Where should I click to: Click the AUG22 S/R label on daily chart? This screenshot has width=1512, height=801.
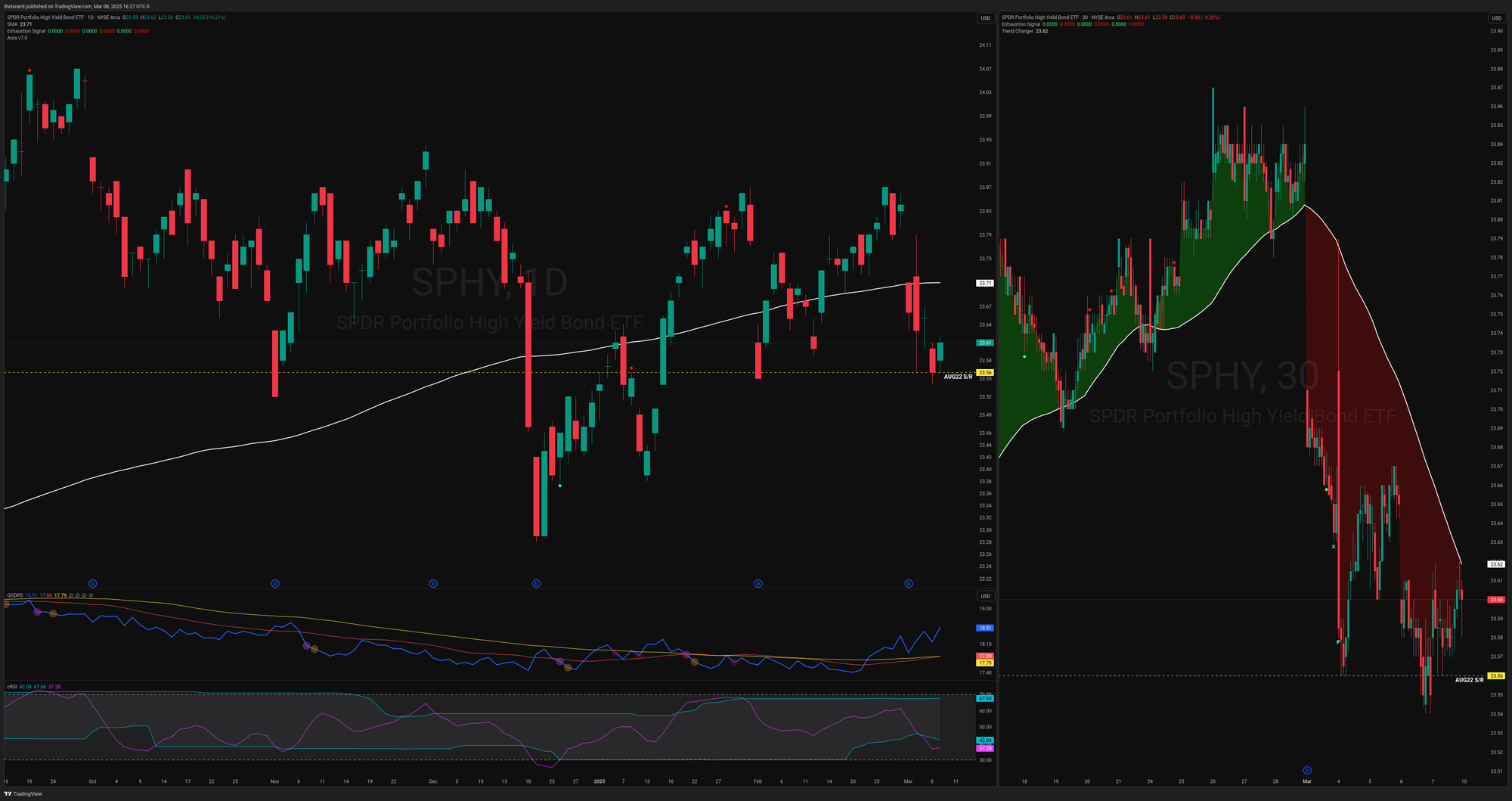click(958, 377)
